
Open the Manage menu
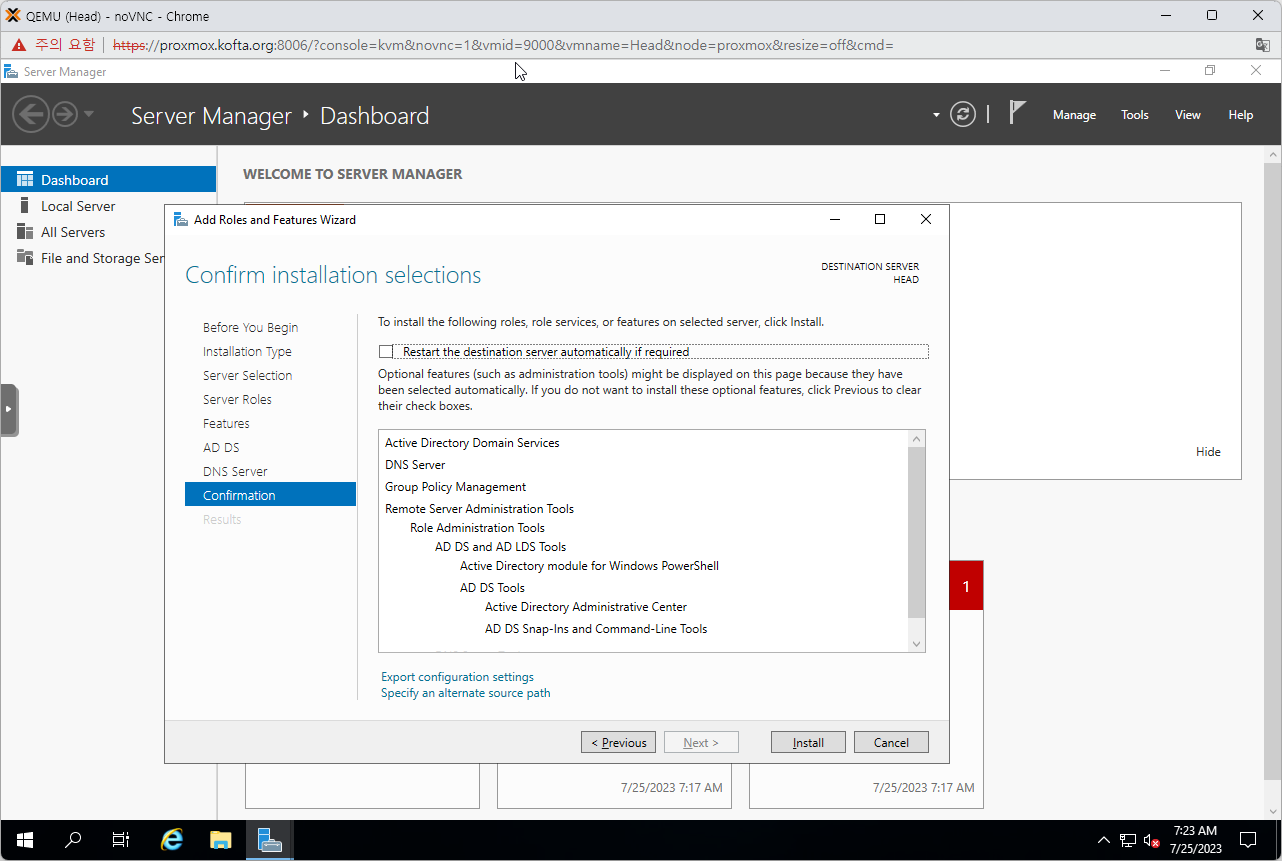[1073, 114]
